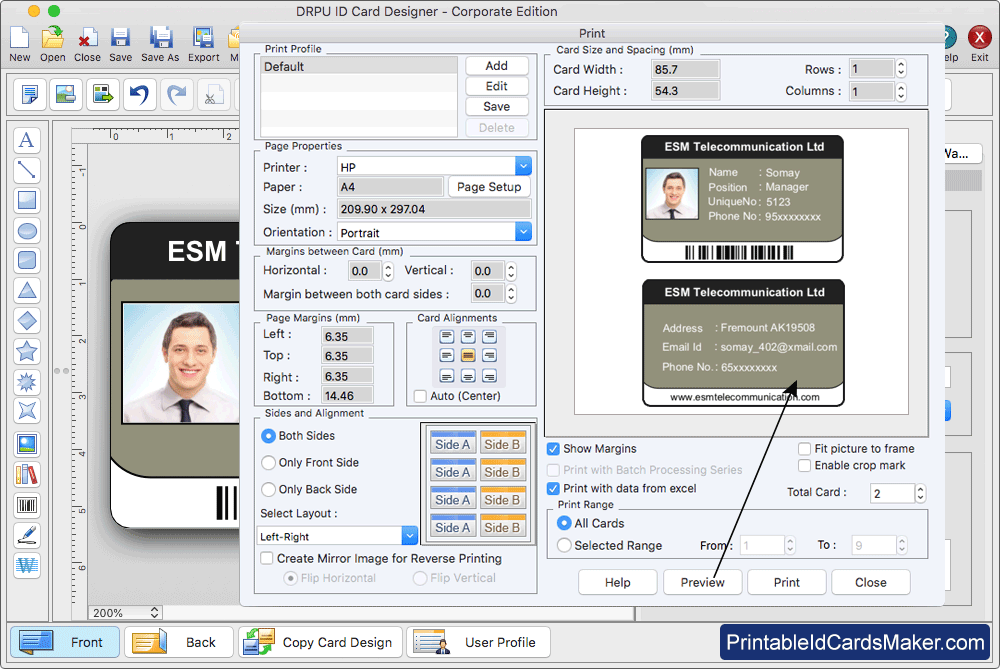The image size is (1000, 669).
Task: Open the Select Layout Left-Right dropdown
Action: click(409, 536)
